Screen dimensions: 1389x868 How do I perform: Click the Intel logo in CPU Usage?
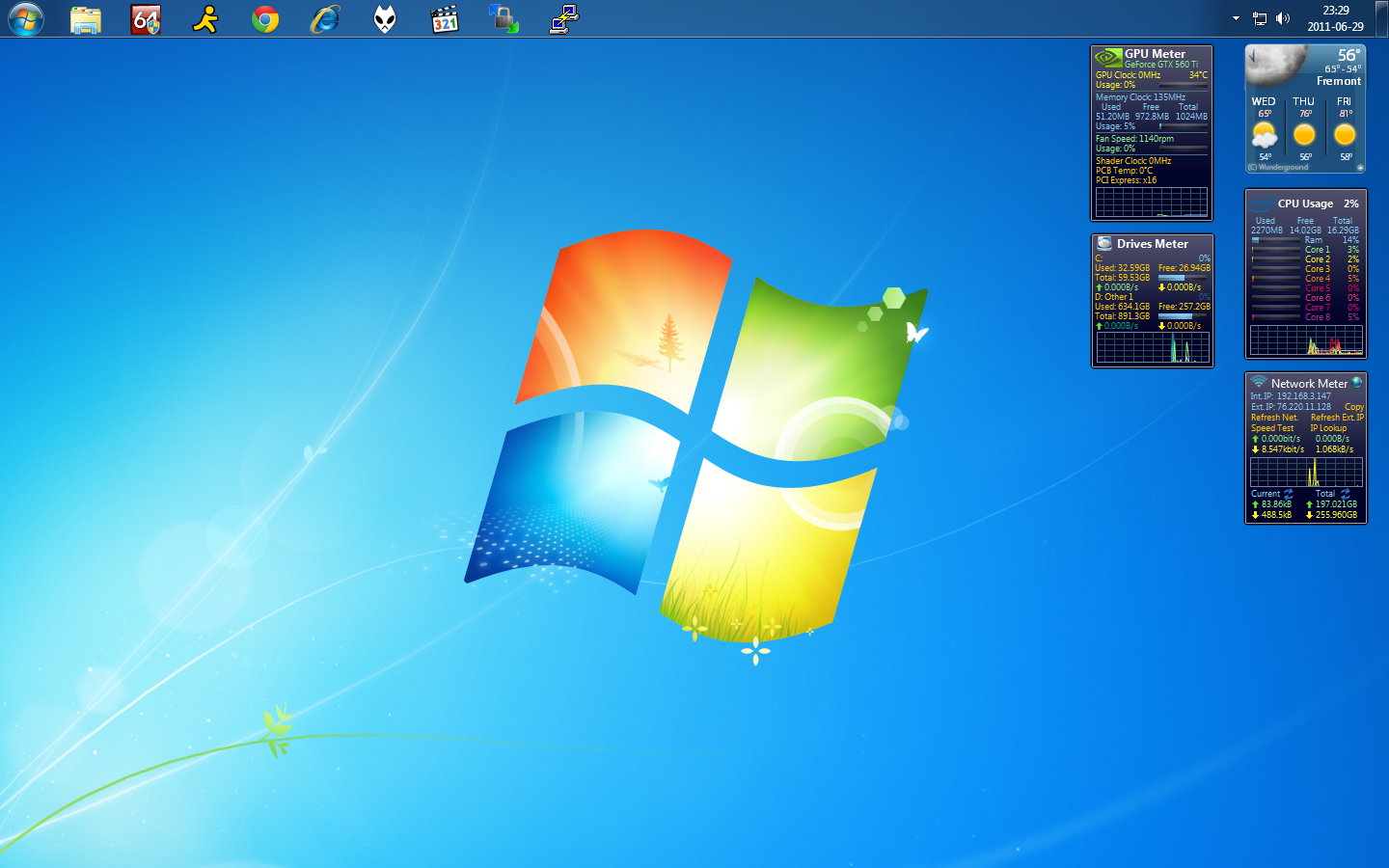pos(1263,203)
